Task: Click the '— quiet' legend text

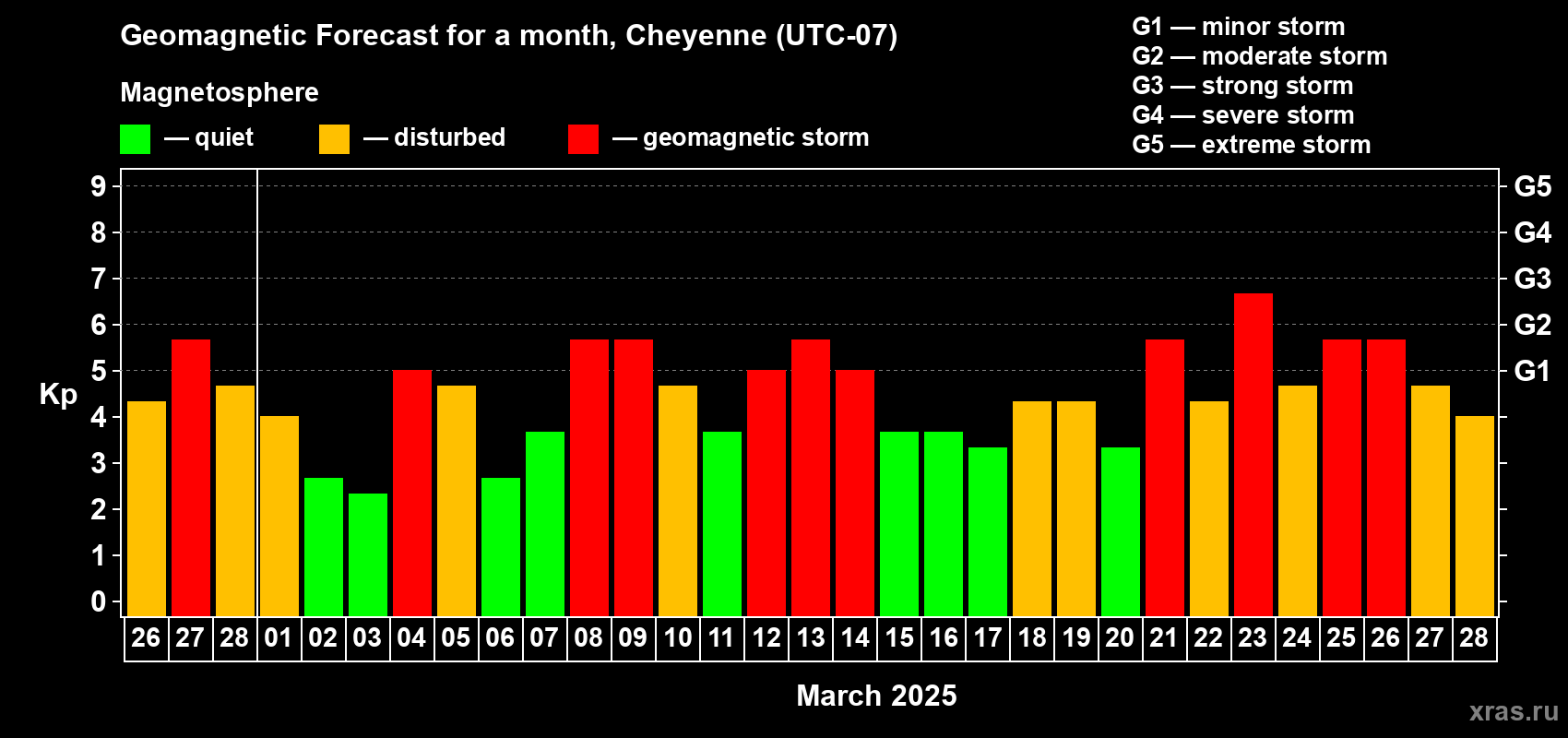Action: pos(208,137)
